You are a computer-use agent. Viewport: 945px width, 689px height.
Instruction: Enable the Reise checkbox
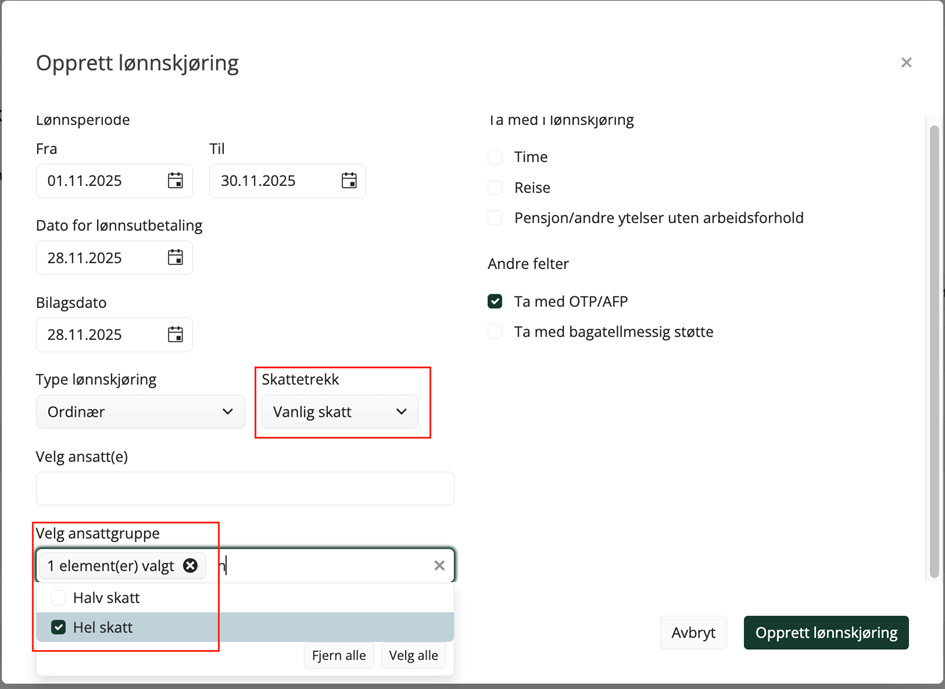pyautogui.click(x=495, y=188)
